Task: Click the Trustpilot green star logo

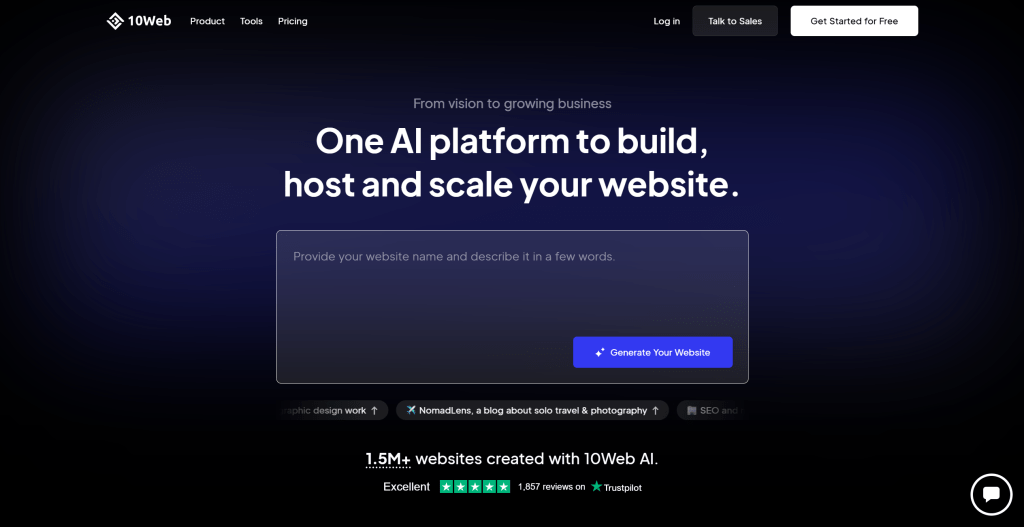Action: point(596,487)
